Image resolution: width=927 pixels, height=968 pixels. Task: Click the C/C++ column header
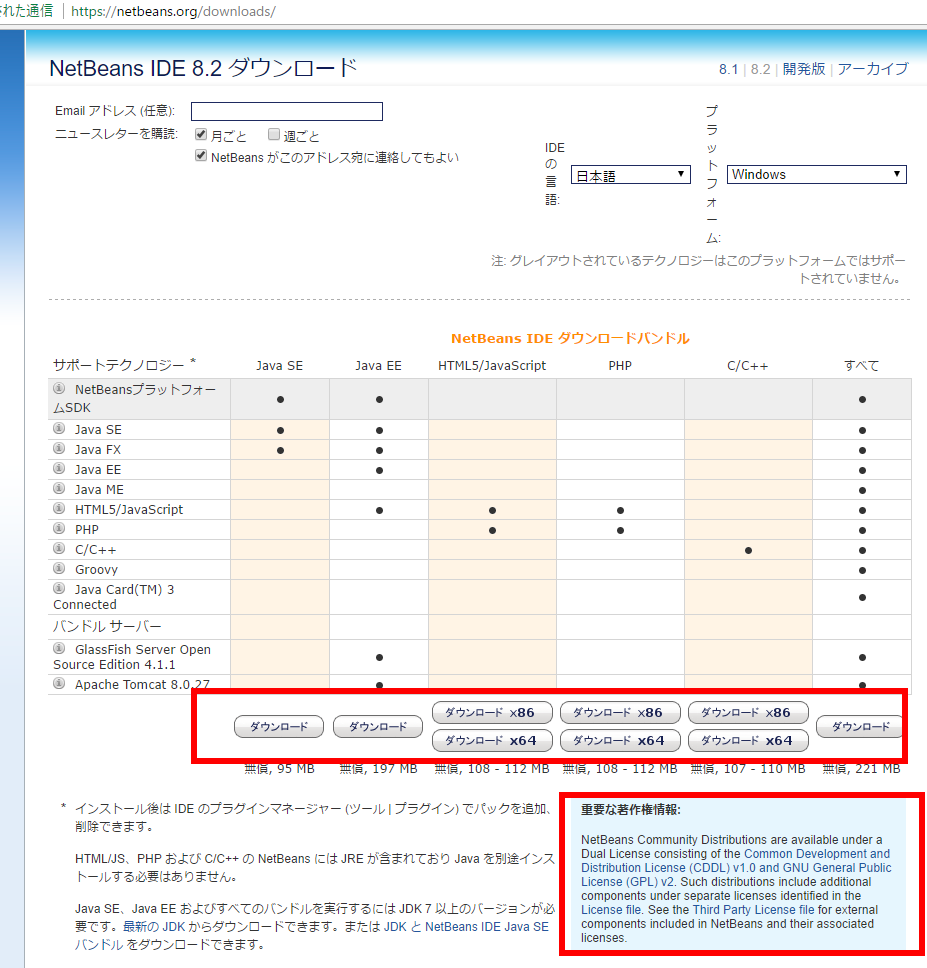(748, 365)
